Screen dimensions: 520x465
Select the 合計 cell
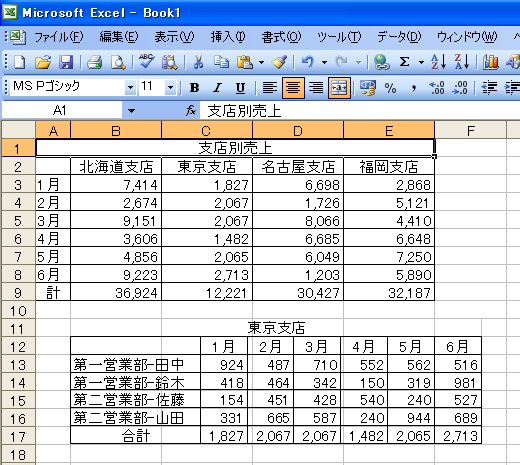[135, 436]
